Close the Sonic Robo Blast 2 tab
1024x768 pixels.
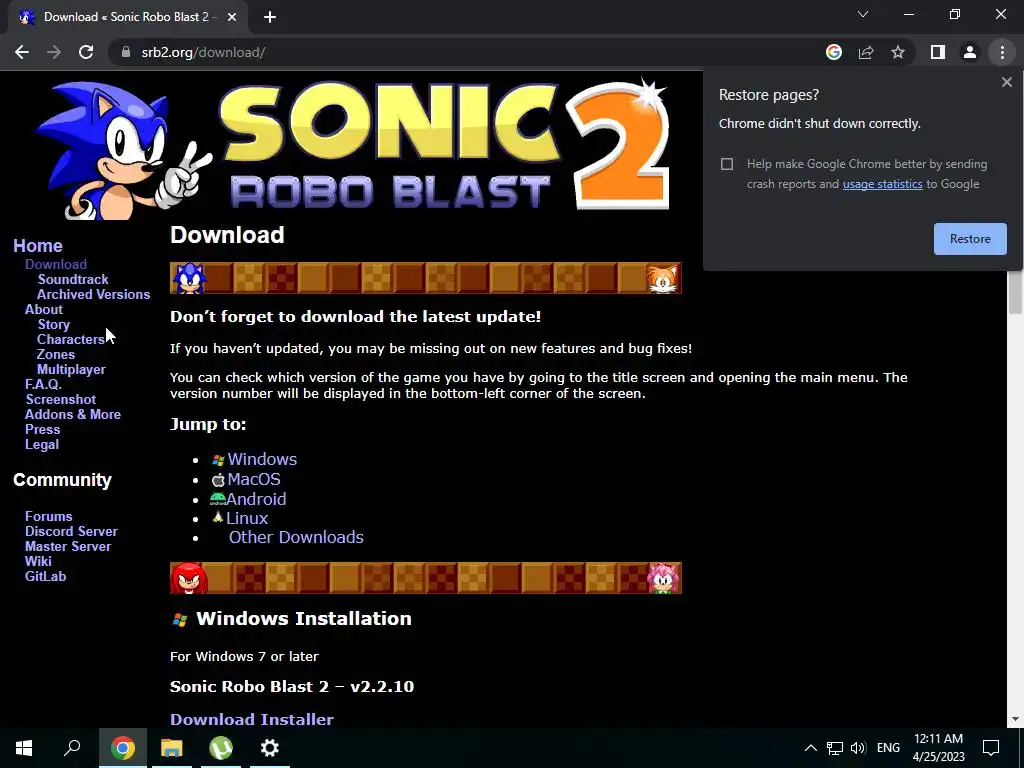tap(231, 17)
